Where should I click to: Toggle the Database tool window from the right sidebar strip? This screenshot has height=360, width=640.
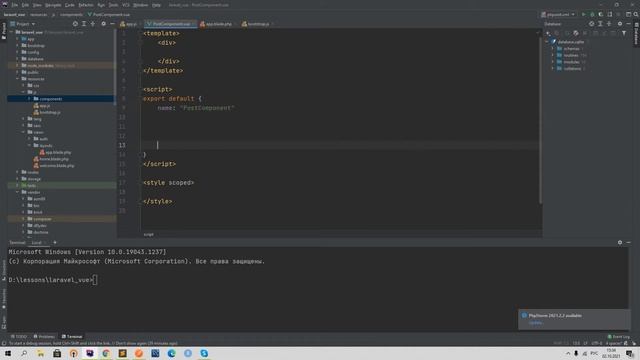pyautogui.click(x=636, y=33)
